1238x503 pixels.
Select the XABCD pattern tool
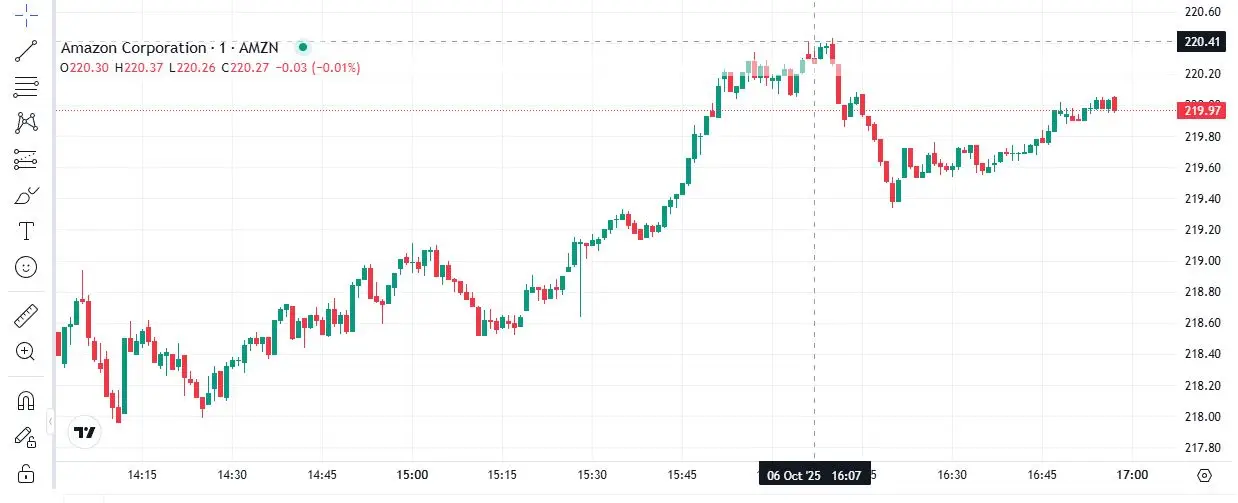[x=26, y=123]
